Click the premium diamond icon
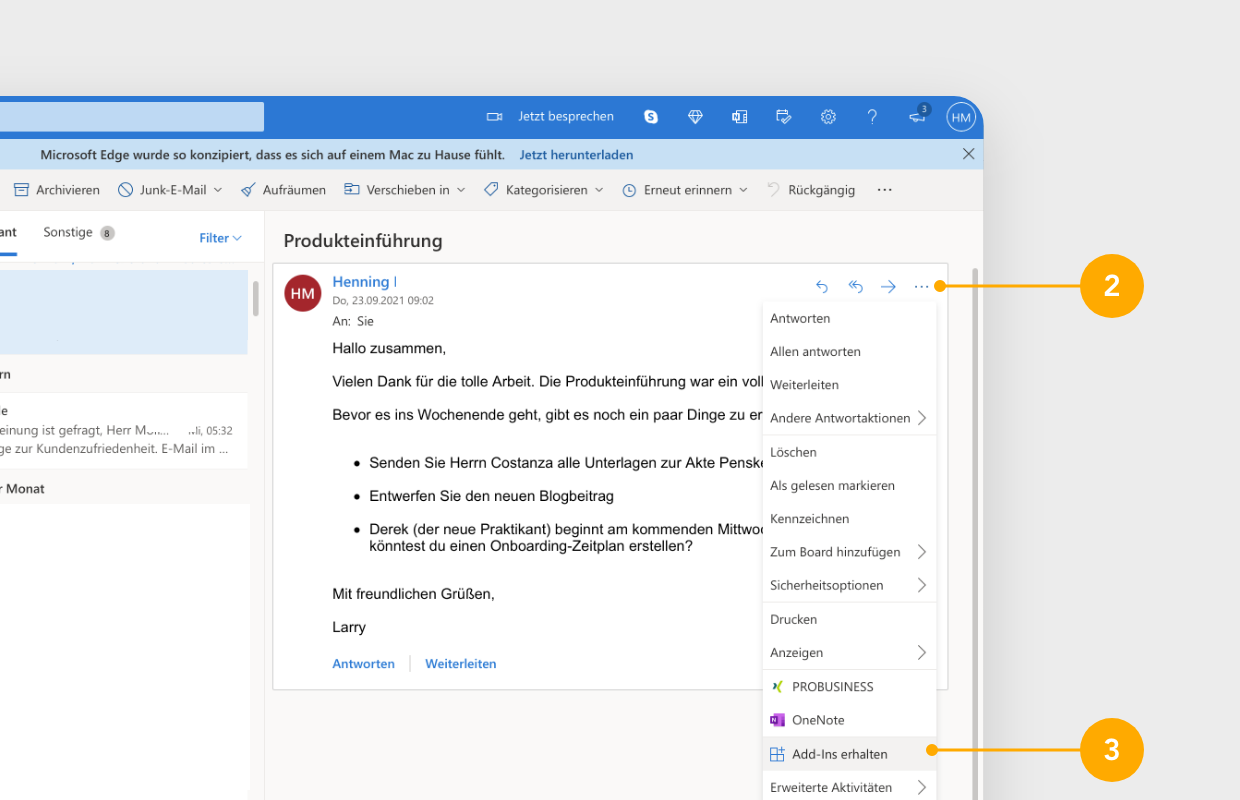The width and height of the screenshot is (1240, 800). (x=696, y=117)
